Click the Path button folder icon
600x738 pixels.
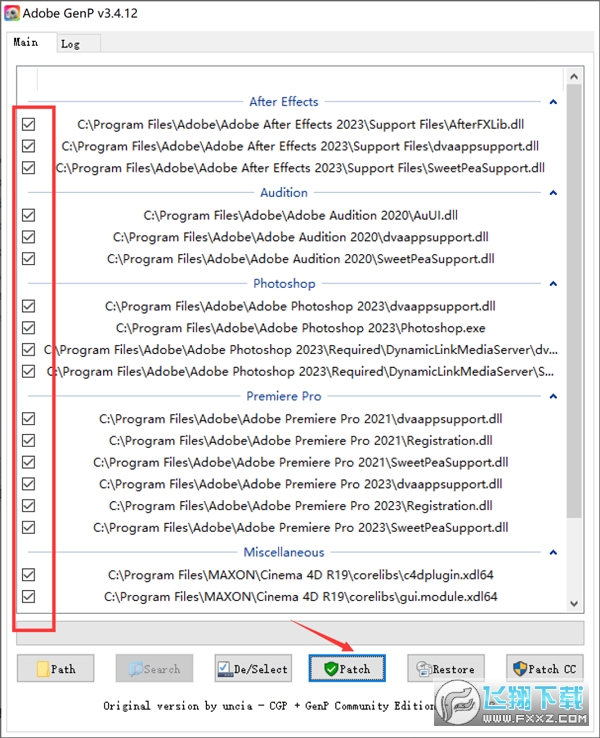pos(43,669)
